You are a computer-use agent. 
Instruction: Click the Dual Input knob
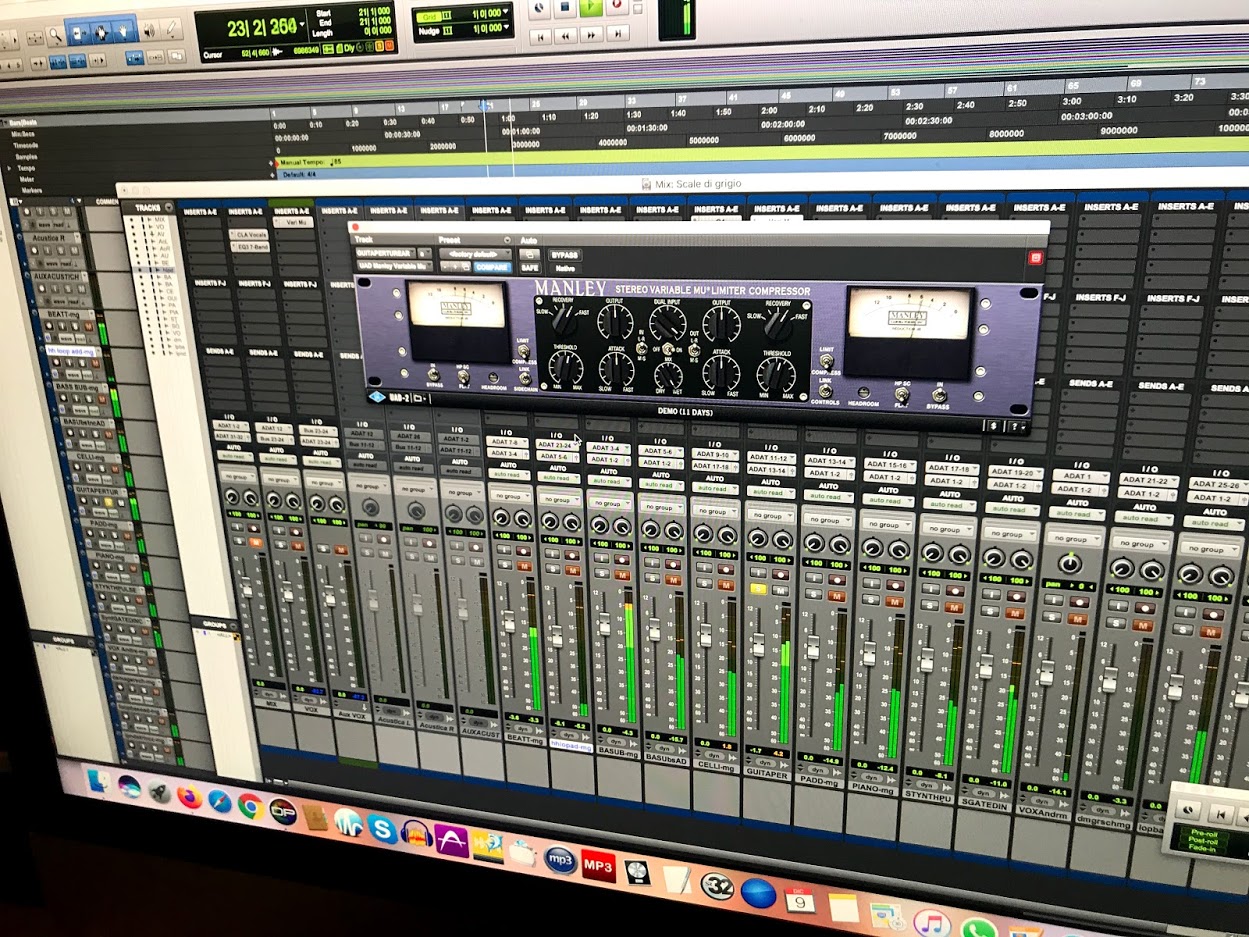pyautogui.click(x=666, y=325)
